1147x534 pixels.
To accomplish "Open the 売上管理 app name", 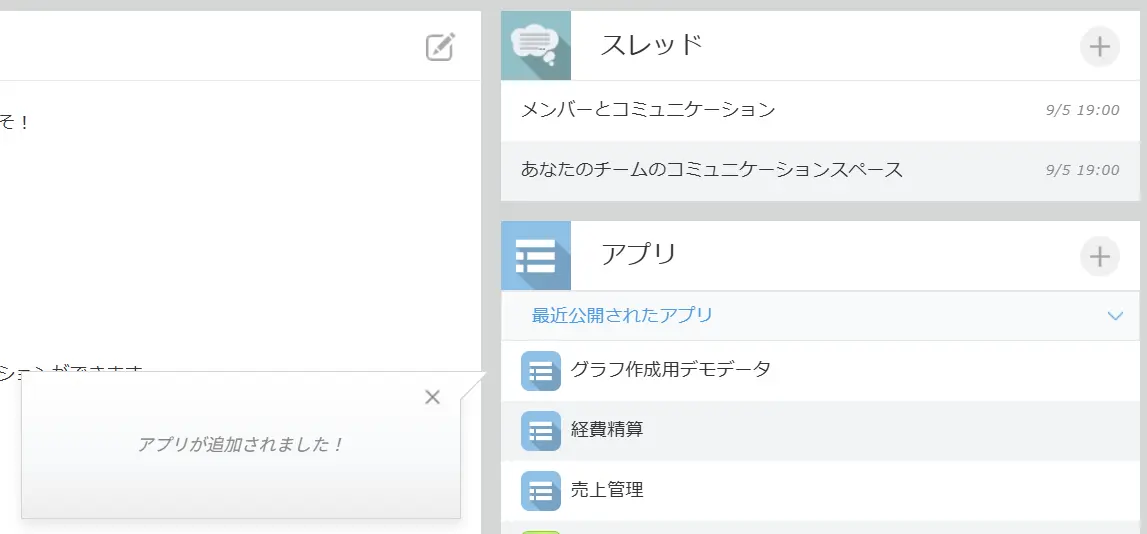I will click(x=606, y=490).
